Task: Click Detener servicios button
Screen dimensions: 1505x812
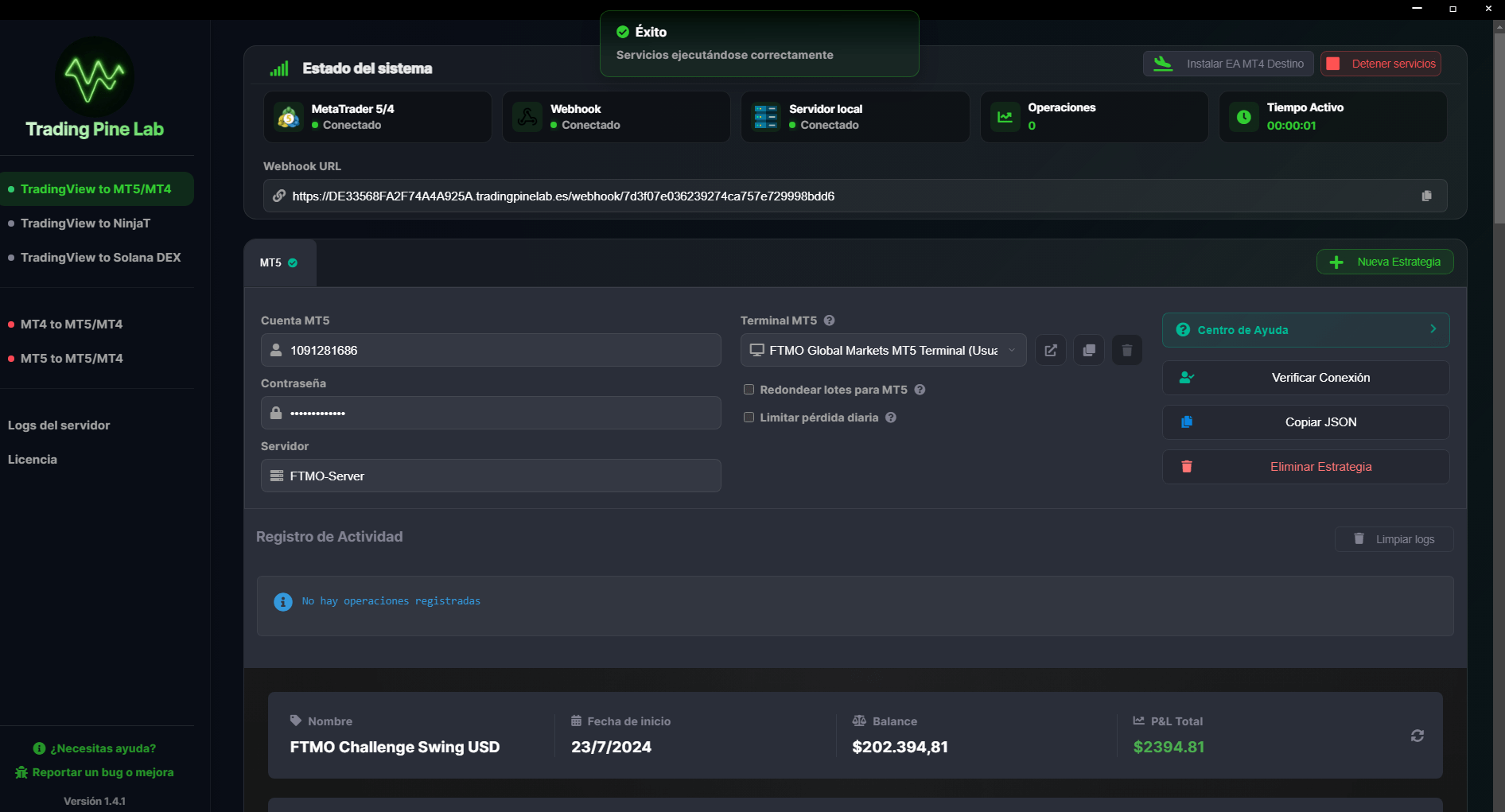Action: pos(1380,64)
